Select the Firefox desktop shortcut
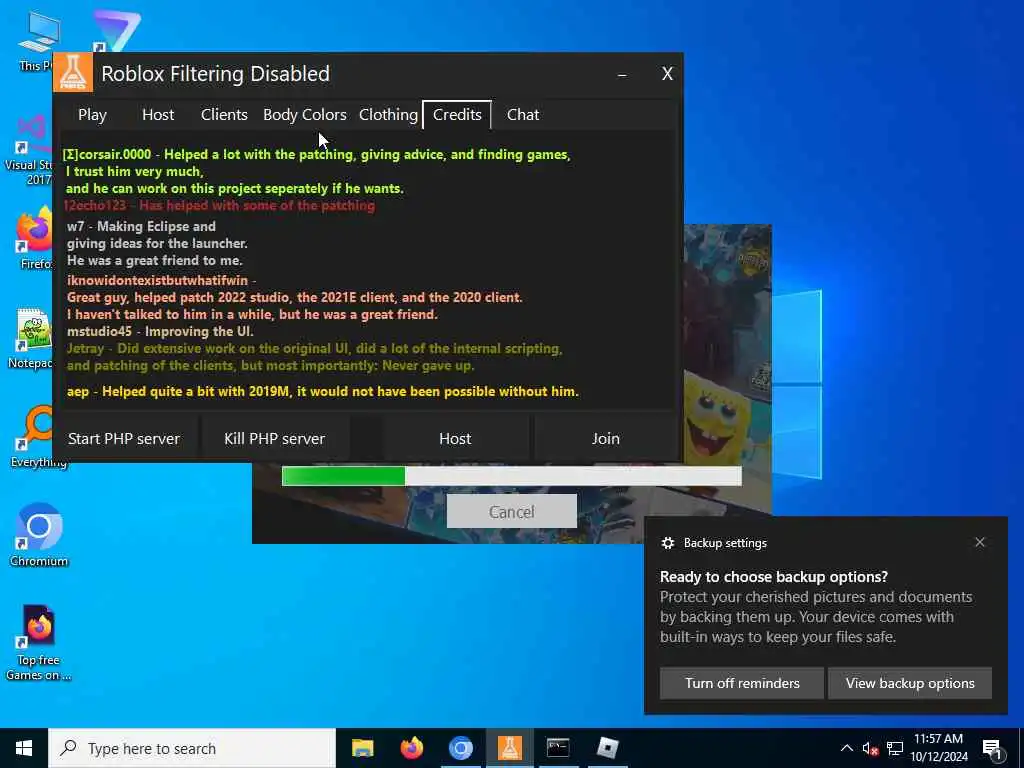 click(x=34, y=239)
